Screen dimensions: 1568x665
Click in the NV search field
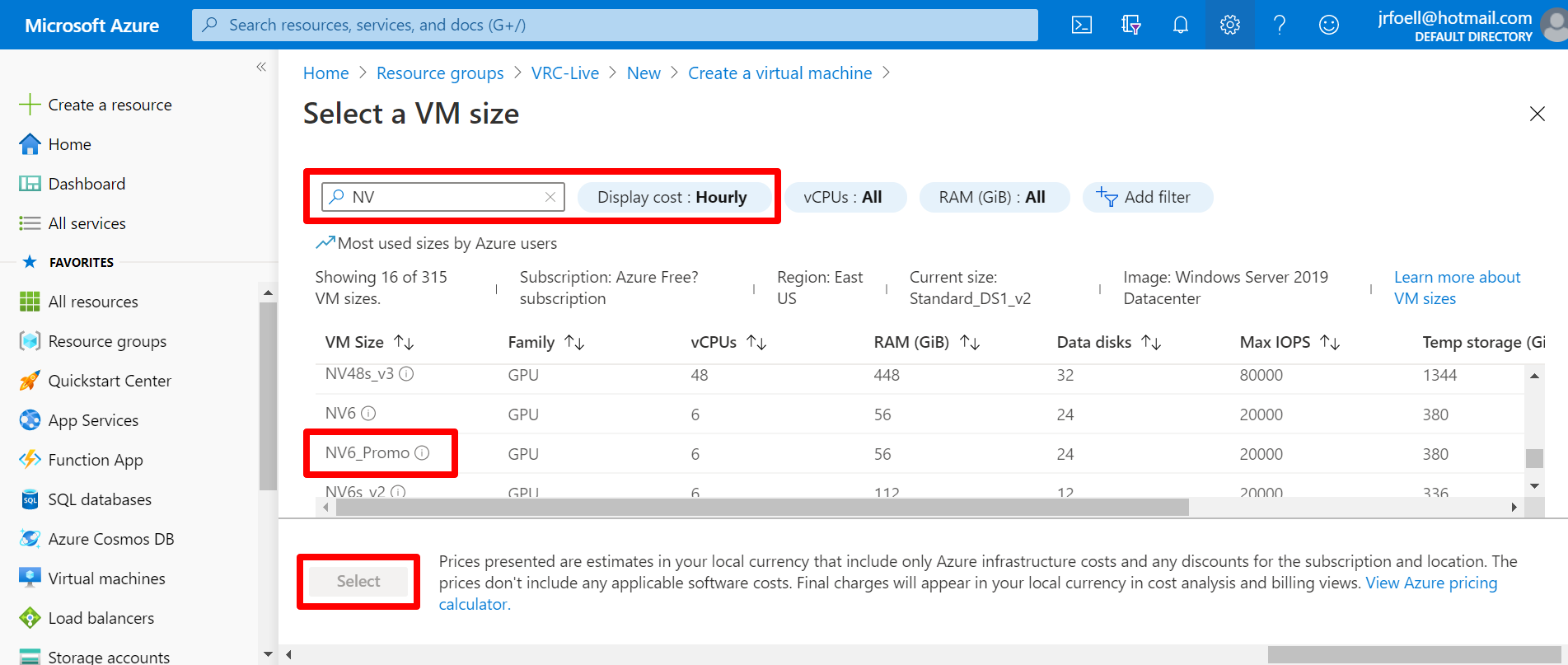[443, 197]
